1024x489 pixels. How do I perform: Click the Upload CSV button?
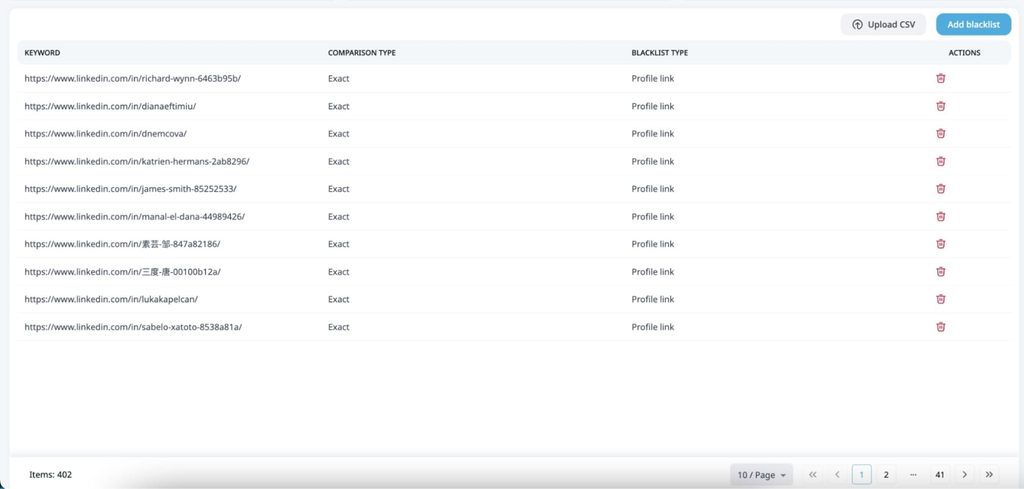[883, 25]
